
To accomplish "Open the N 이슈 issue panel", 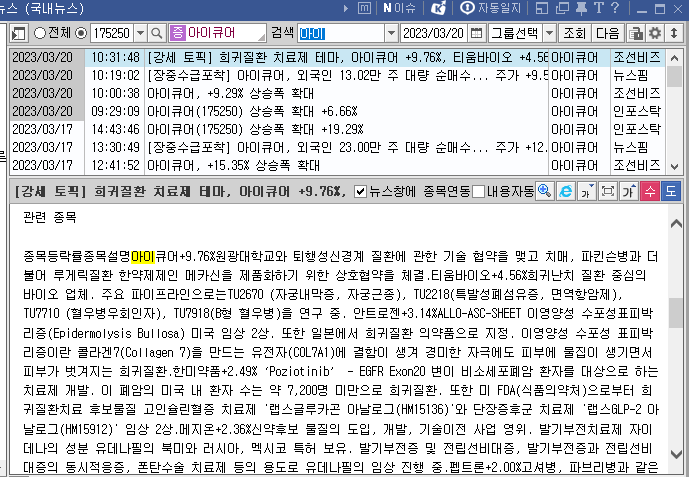I will pyautogui.click(x=399, y=8).
